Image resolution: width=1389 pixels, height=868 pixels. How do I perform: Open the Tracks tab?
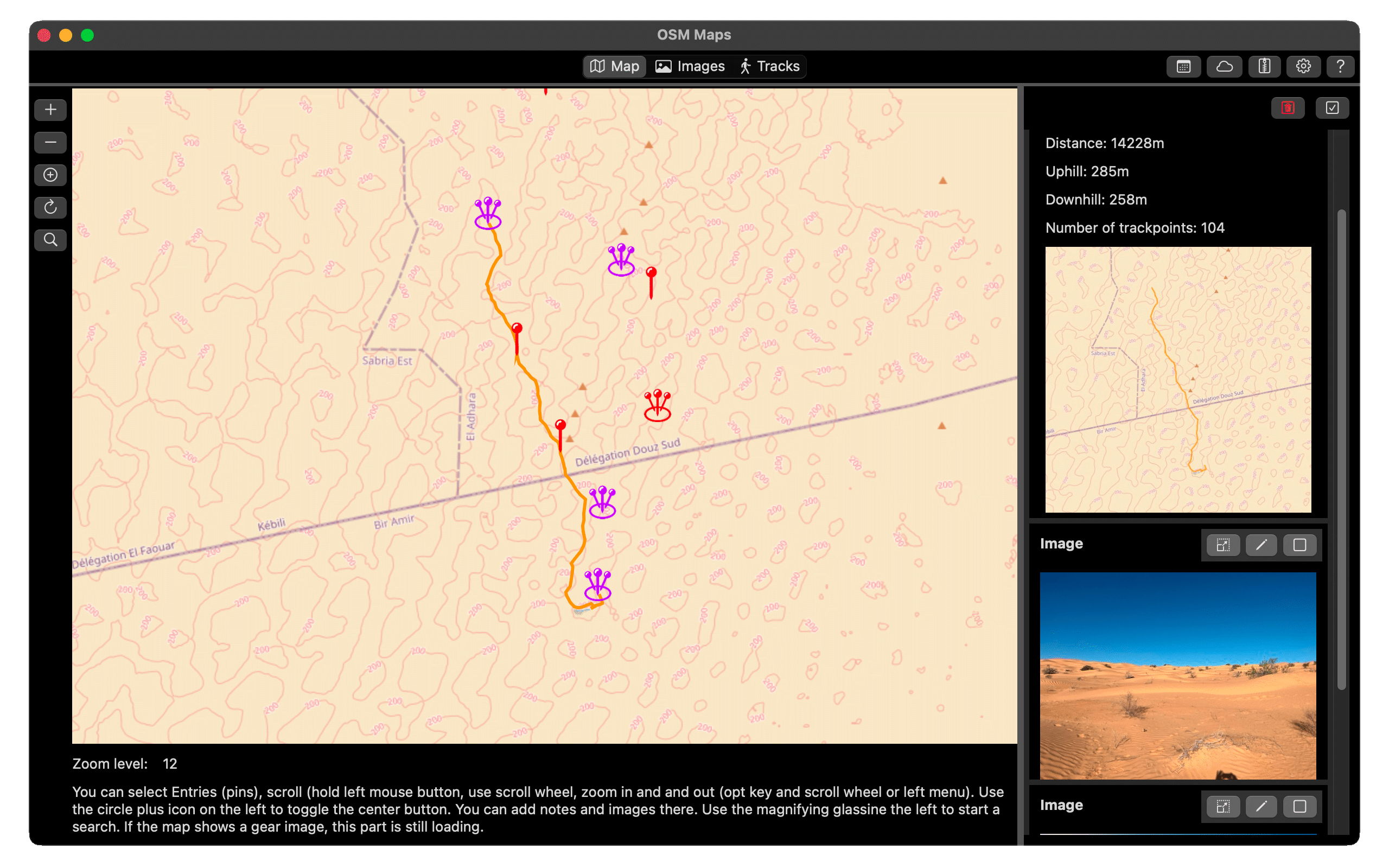(x=770, y=67)
